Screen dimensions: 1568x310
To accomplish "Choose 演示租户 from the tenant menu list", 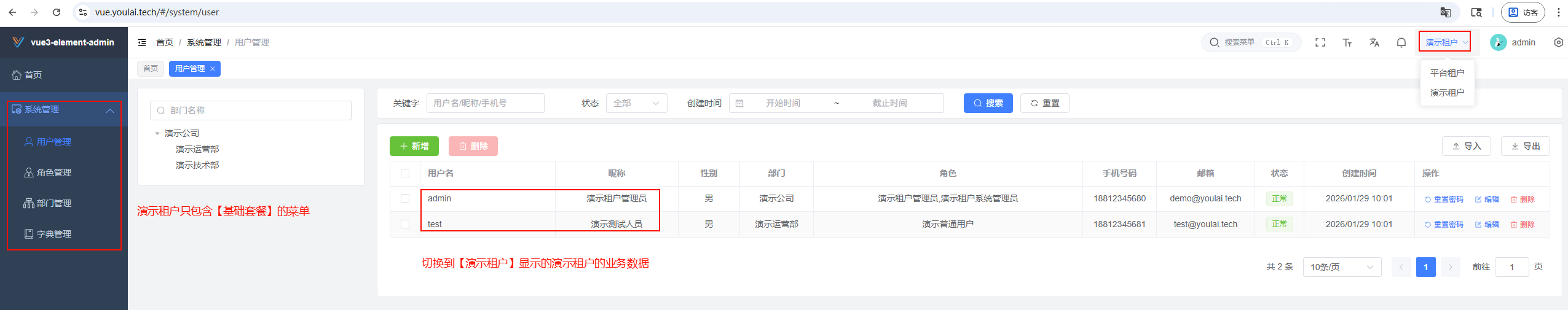I will (x=1447, y=93).
